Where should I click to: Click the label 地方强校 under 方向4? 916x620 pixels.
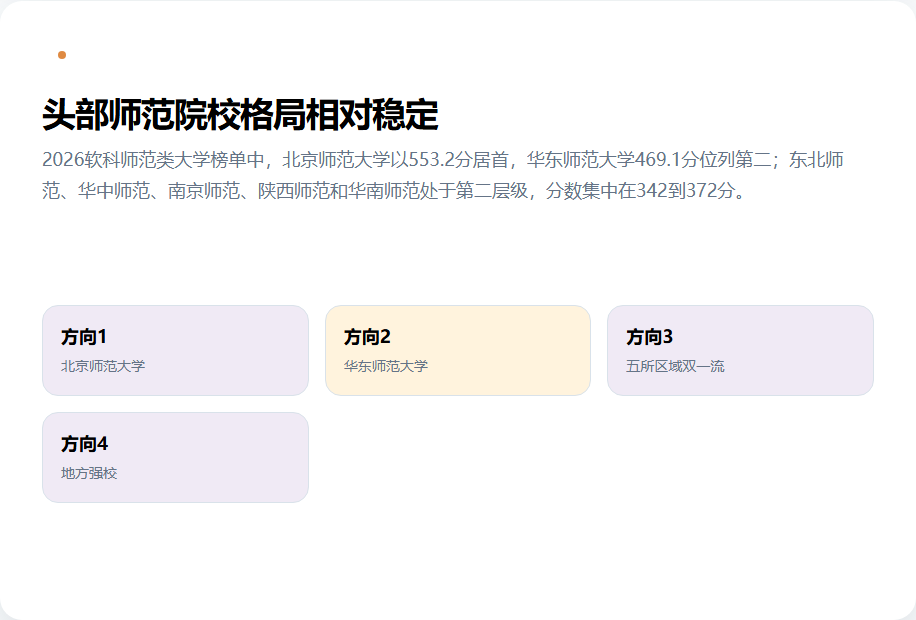coord(89,473)
